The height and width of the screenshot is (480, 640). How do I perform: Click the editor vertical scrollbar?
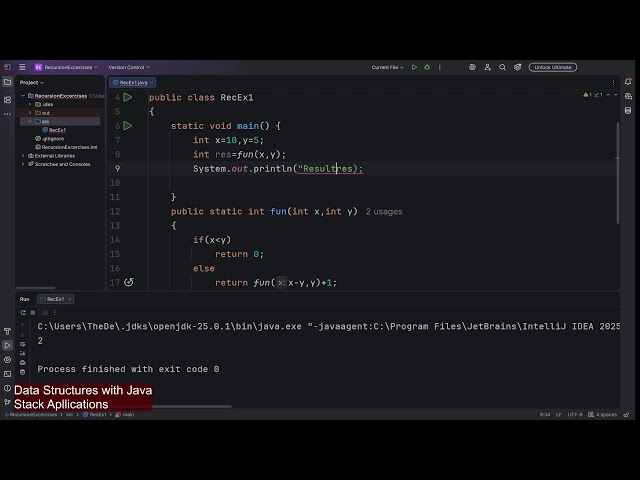click(x=618, y=173)
